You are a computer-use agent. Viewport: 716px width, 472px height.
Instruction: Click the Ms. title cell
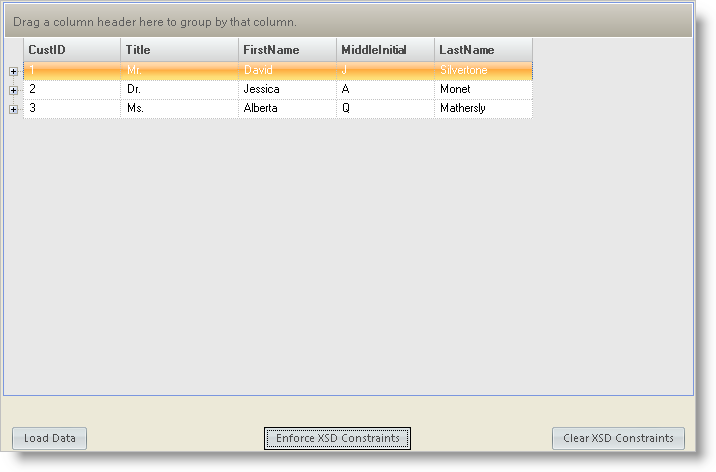pos(179,109)
